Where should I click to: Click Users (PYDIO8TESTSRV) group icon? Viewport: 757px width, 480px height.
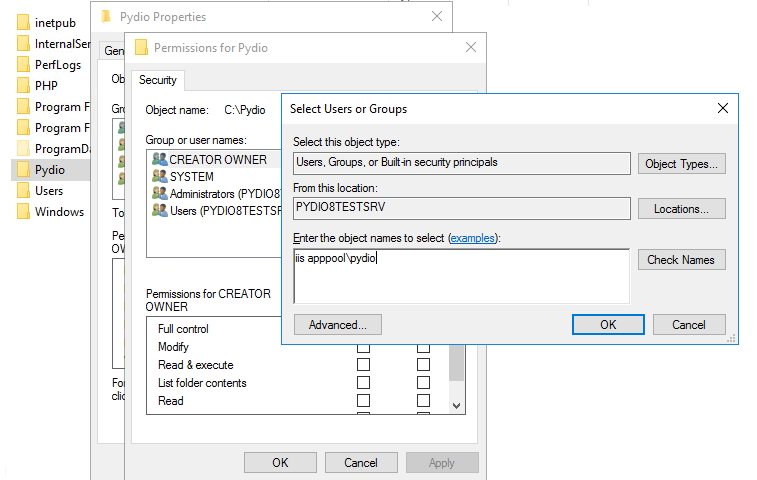(159, 211)
